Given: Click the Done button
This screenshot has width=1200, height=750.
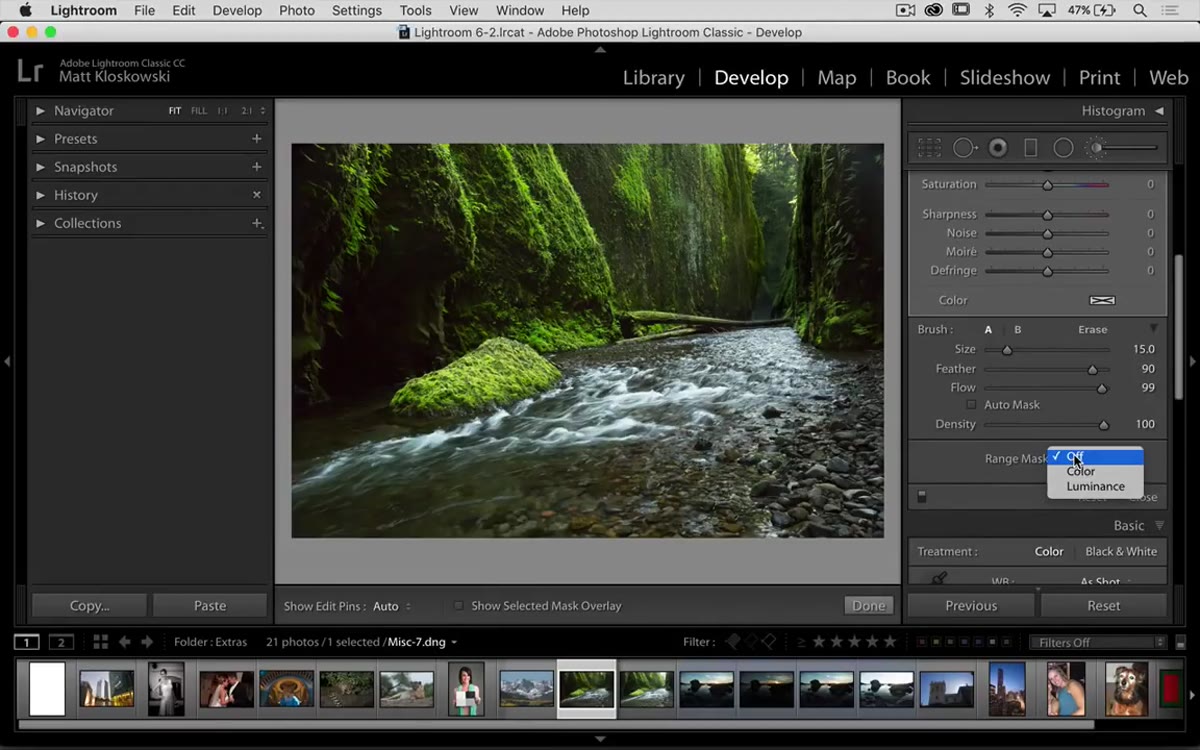Looking at the screenshot, I should (869, 606).
